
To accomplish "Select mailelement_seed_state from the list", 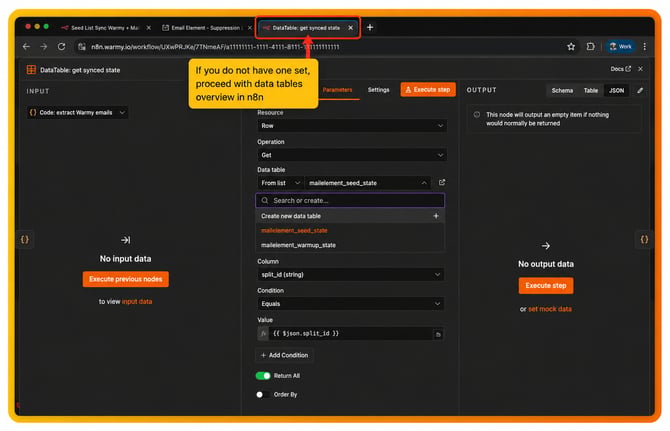I will click(350, 231).
